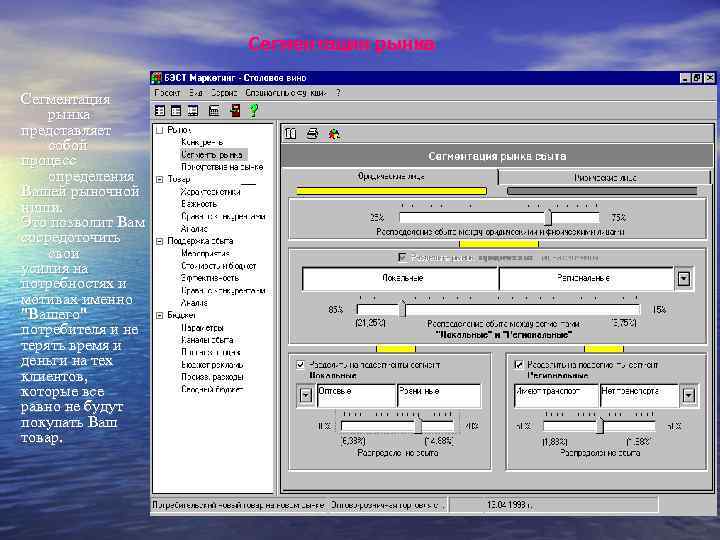Open help via green question mark icon

coord(254,110)
